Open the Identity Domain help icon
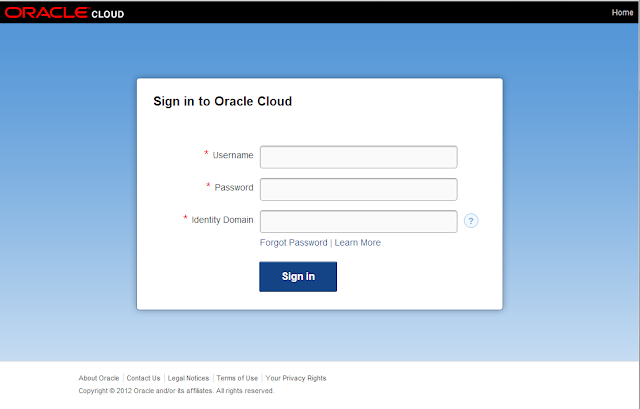Screen dimensions: 640x409 click(x=471, y=221)
